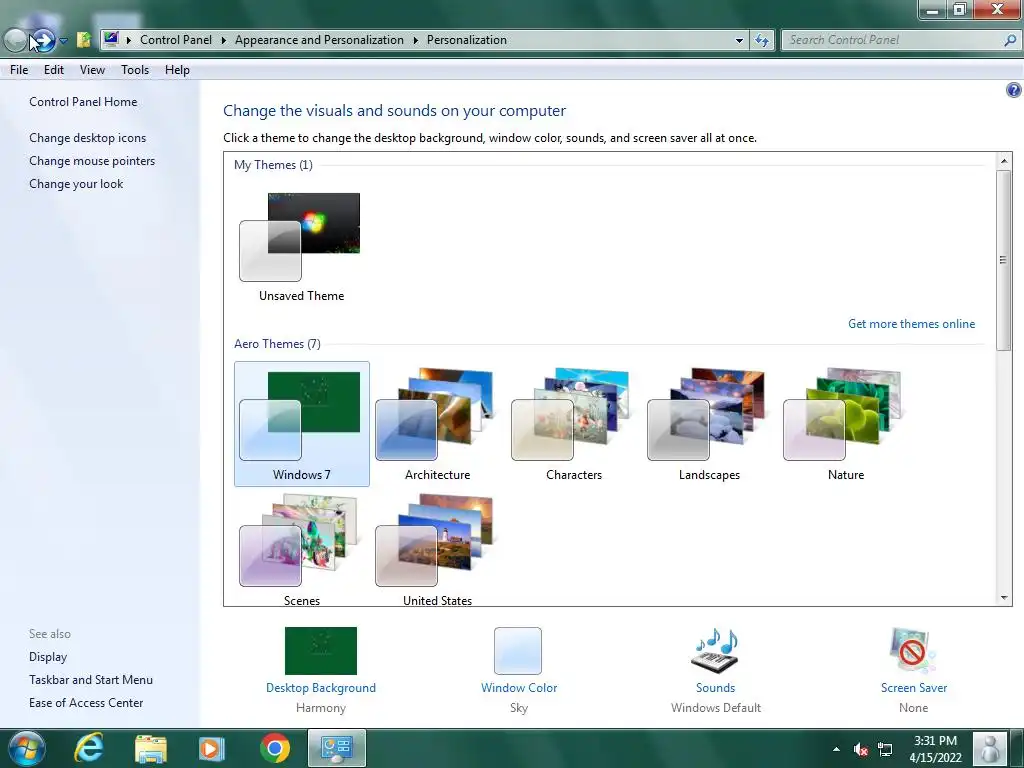This screenshot has width=1024, height=768.
Task: Expand the arrow after Appearance and Personalization
Action: 415,40
